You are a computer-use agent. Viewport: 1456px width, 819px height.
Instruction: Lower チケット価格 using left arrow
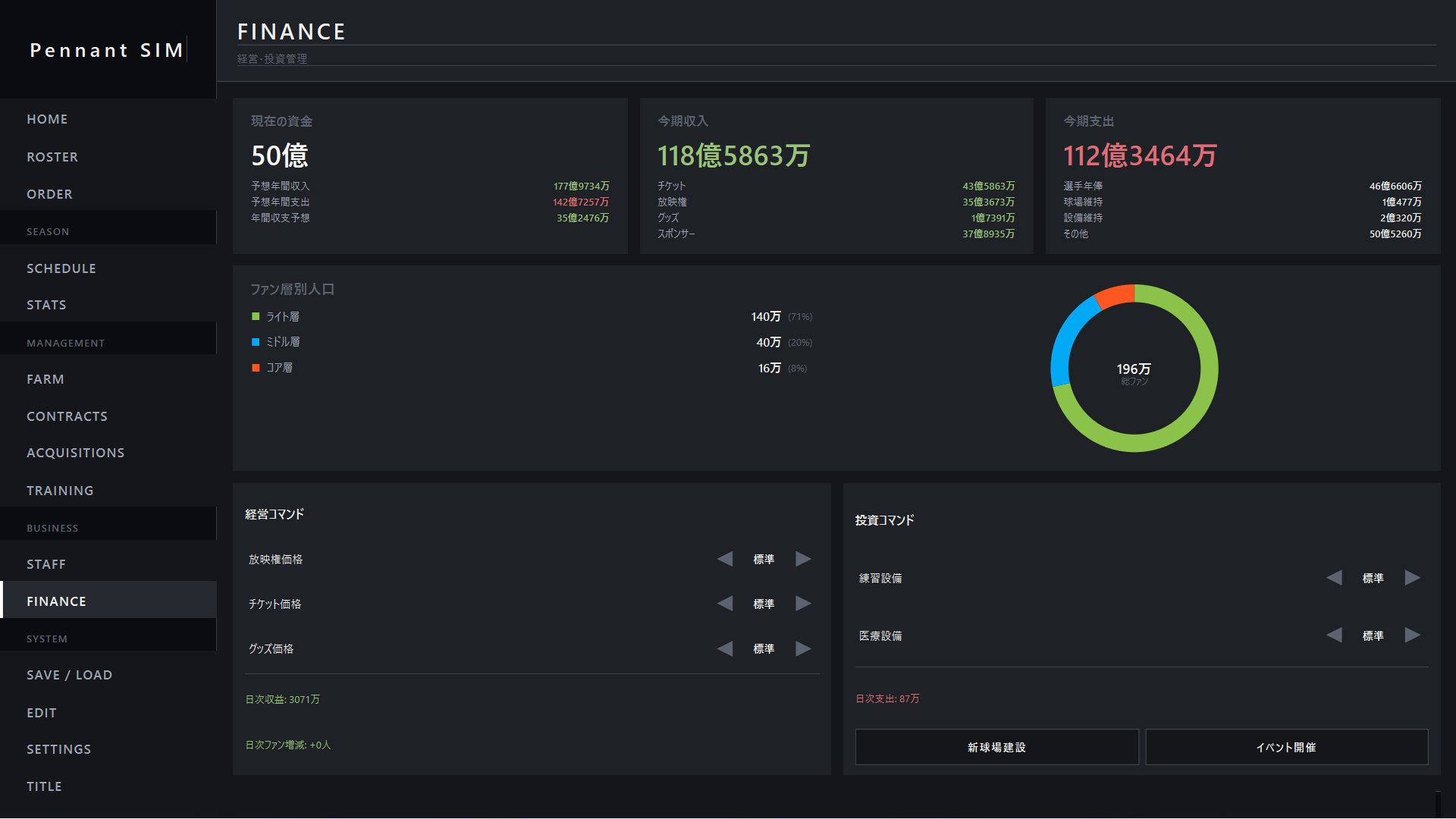coord(725,604)
